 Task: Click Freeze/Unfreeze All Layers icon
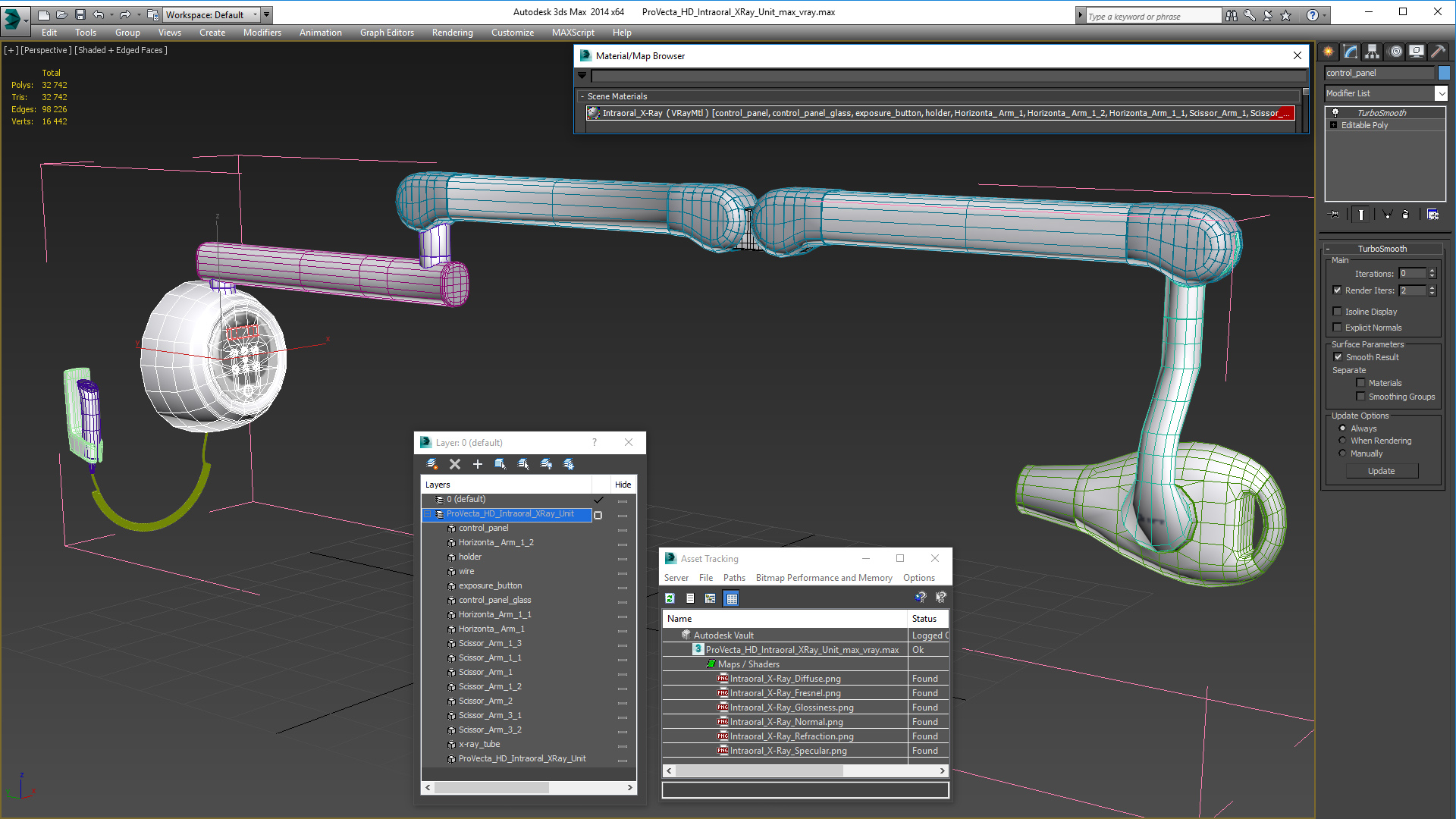(x=569, y=464)
